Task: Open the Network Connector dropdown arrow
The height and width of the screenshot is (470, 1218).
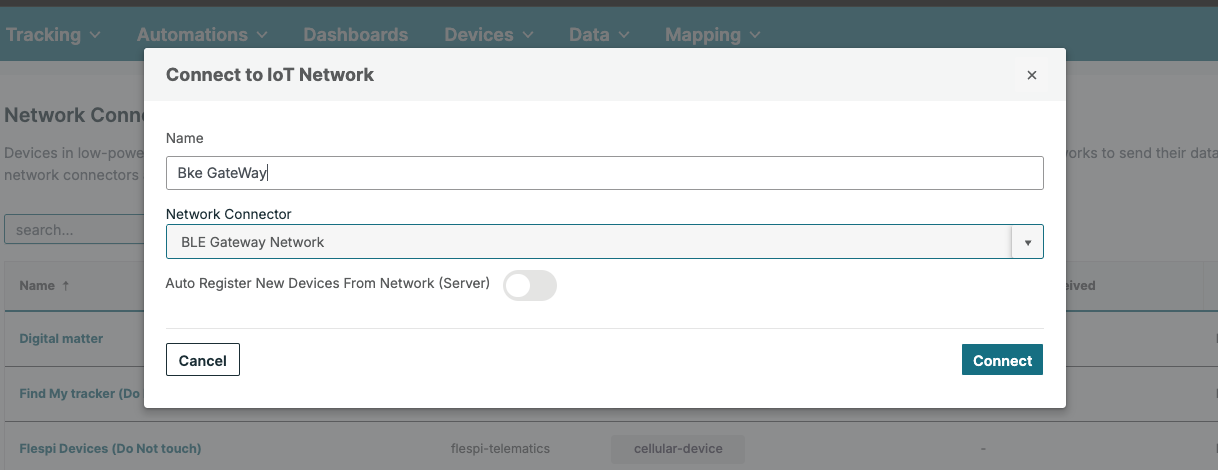Action: [x=1027, y=242]
